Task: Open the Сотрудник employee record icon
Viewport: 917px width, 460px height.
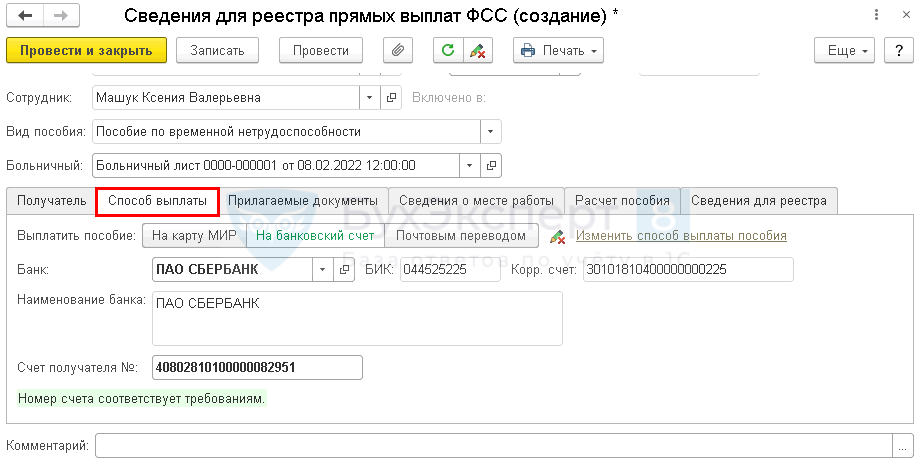Action: click(x=391, y=98)
